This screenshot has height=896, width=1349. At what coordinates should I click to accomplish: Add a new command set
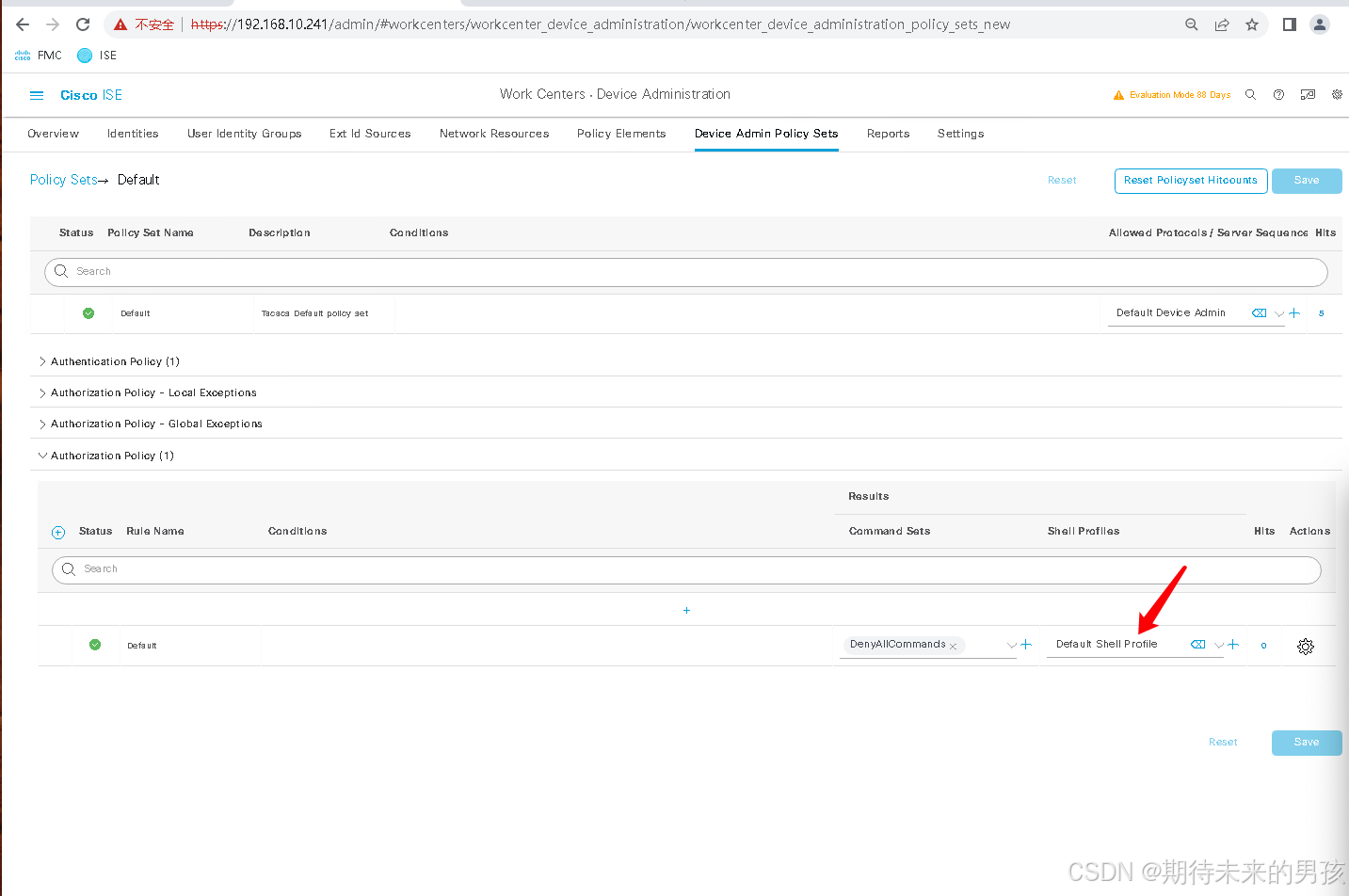pyautogui.click(x=1026, y=645)
